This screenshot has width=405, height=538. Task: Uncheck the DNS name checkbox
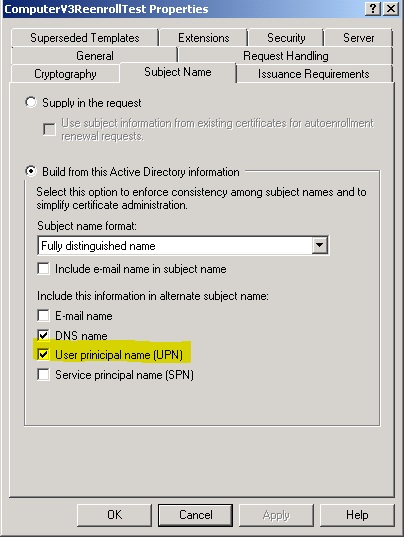(43, 335)
